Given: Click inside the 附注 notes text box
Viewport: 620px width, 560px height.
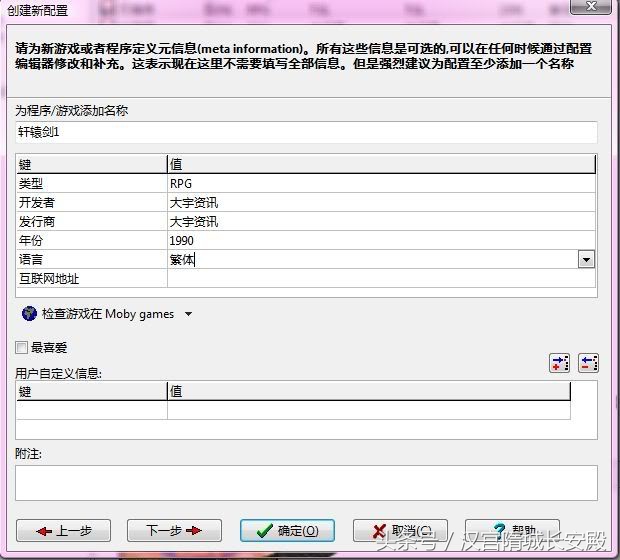Looking at the screenshot, I should coord(305,481).
